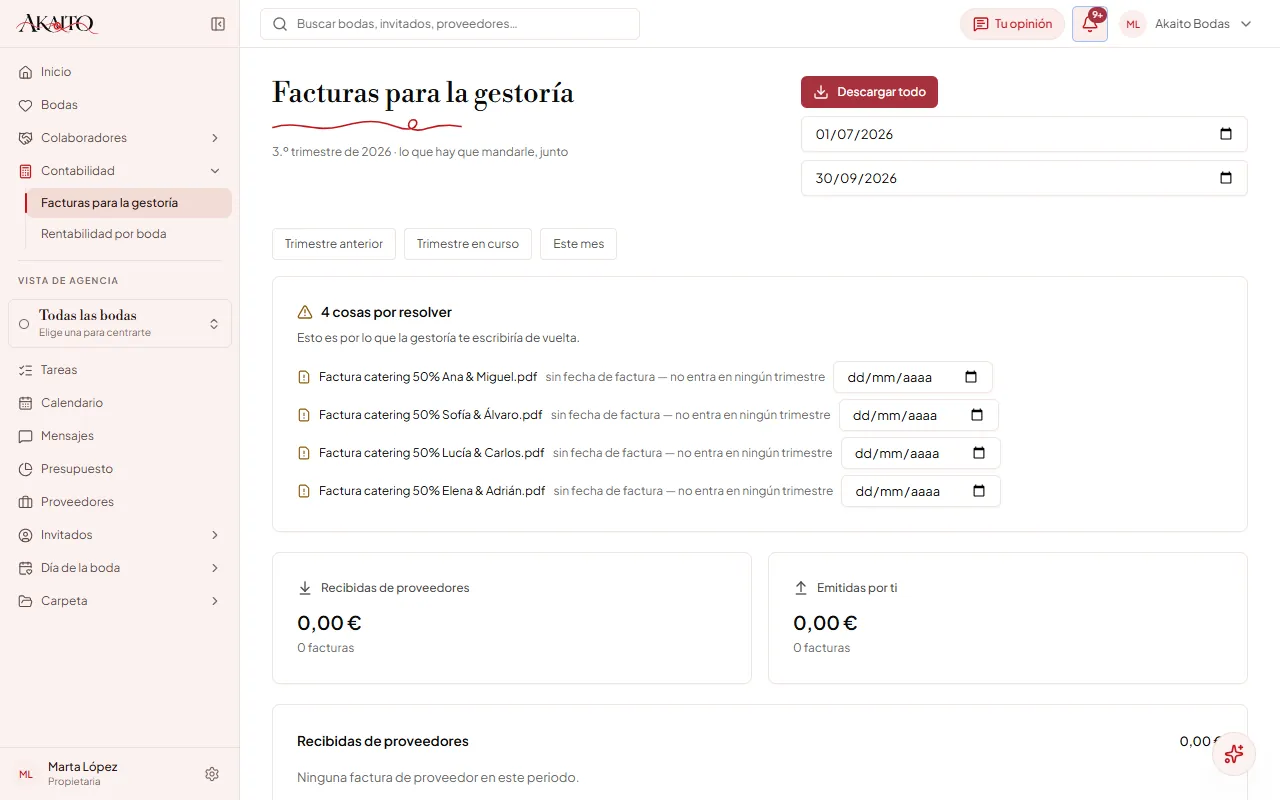Click the Descargar todo button
Screen dimensions: 1280x800
coord(869,92)
